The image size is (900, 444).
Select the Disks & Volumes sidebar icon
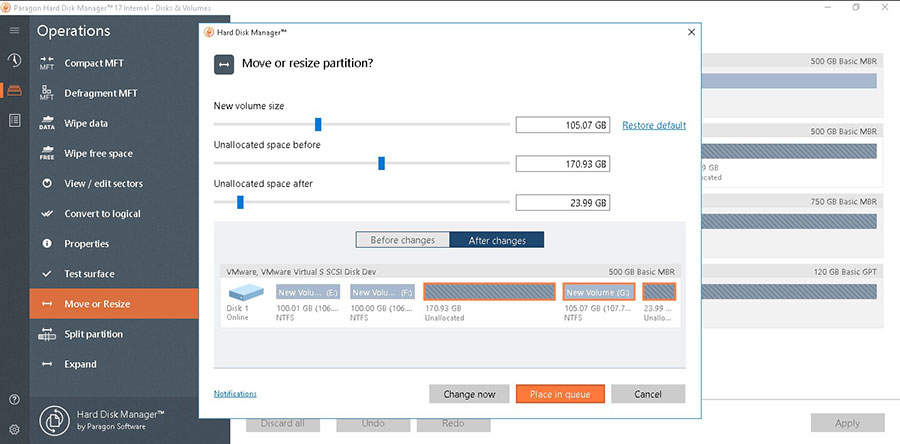click(14, 90)
